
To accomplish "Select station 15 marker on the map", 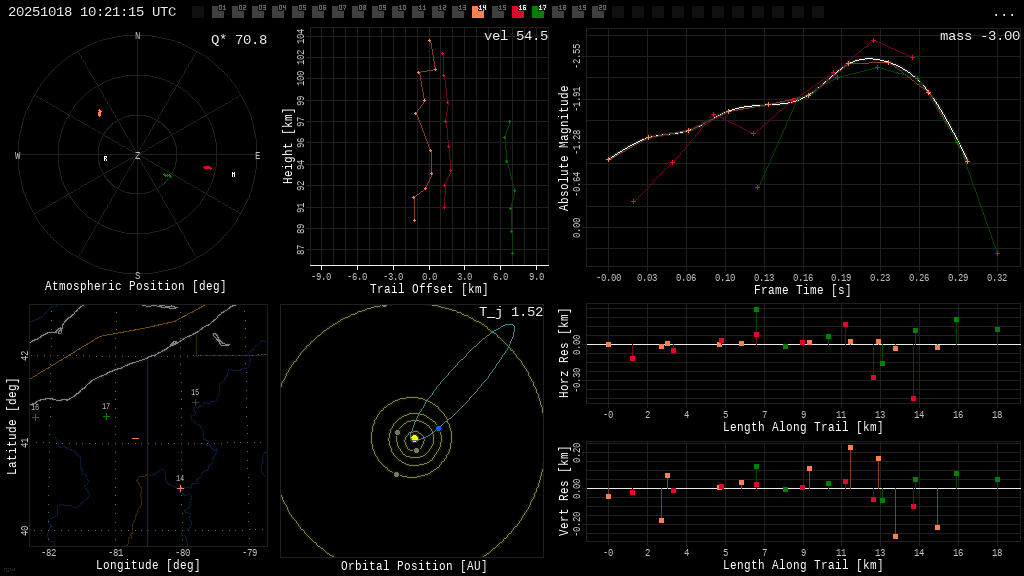I will click(x=195, y=402).
